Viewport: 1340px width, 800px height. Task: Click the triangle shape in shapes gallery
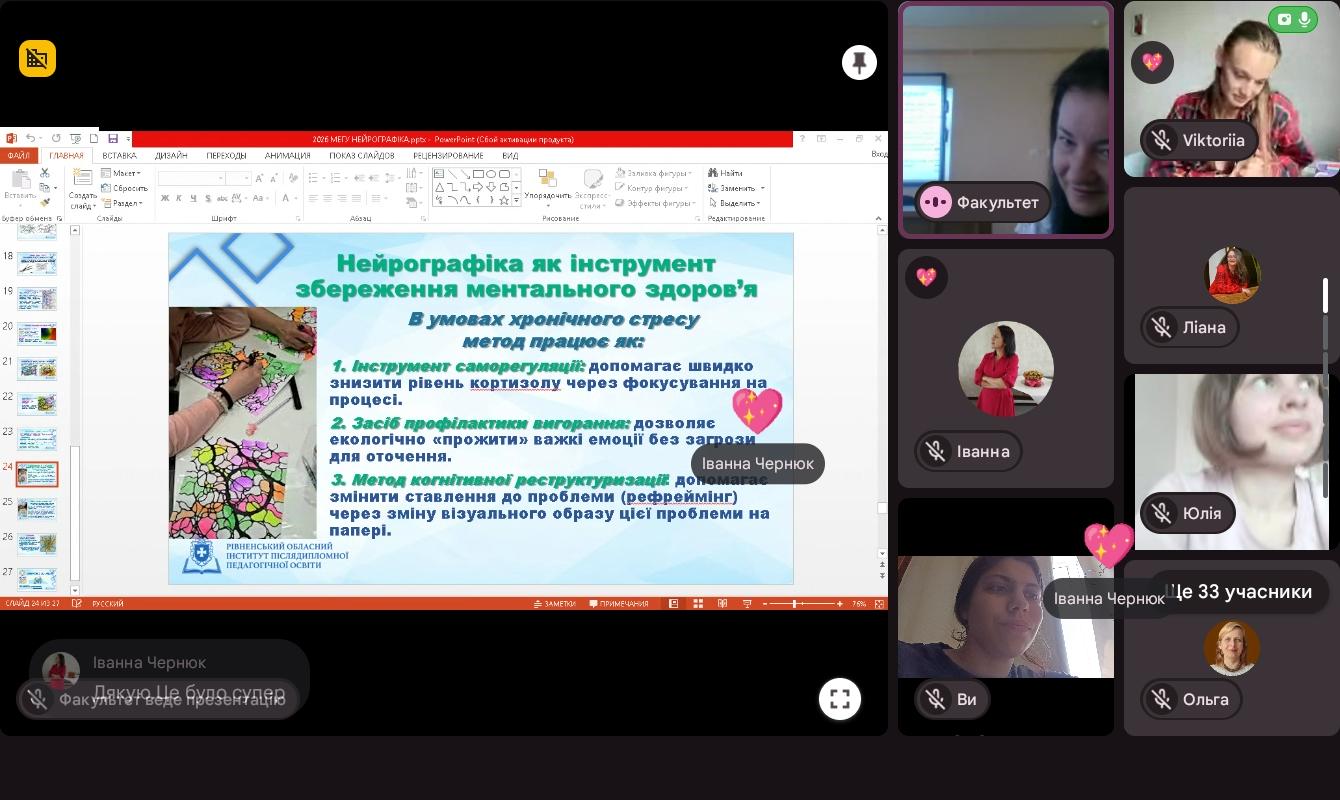point(439,187)
